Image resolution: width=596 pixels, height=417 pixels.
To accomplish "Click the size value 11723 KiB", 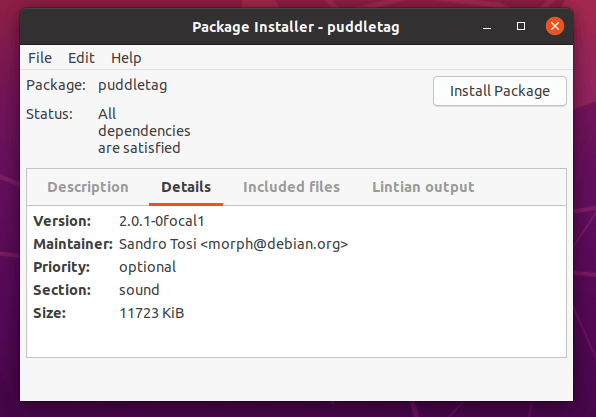I will click(152, 313).
